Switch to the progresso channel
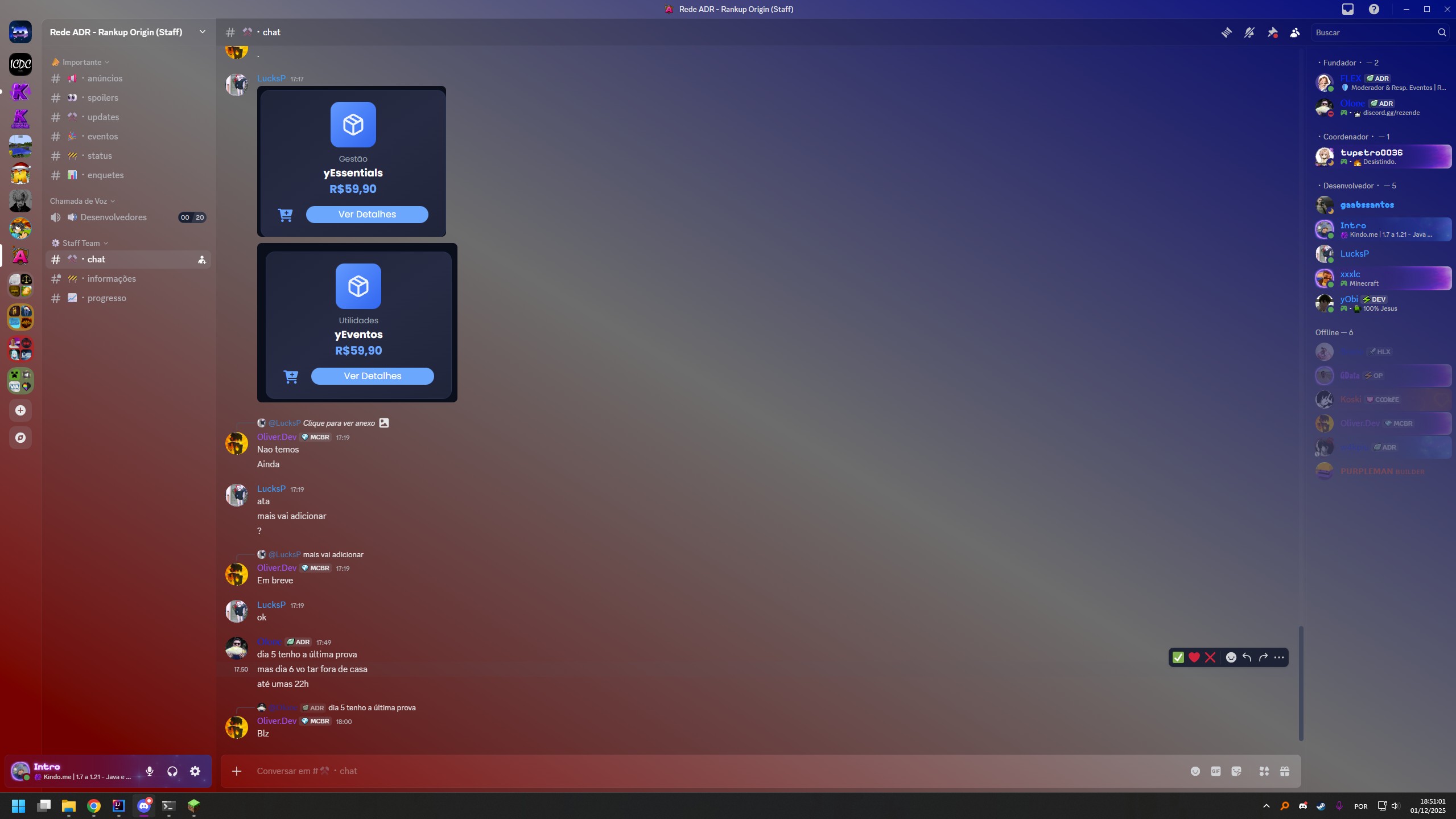 coord(106,298)
